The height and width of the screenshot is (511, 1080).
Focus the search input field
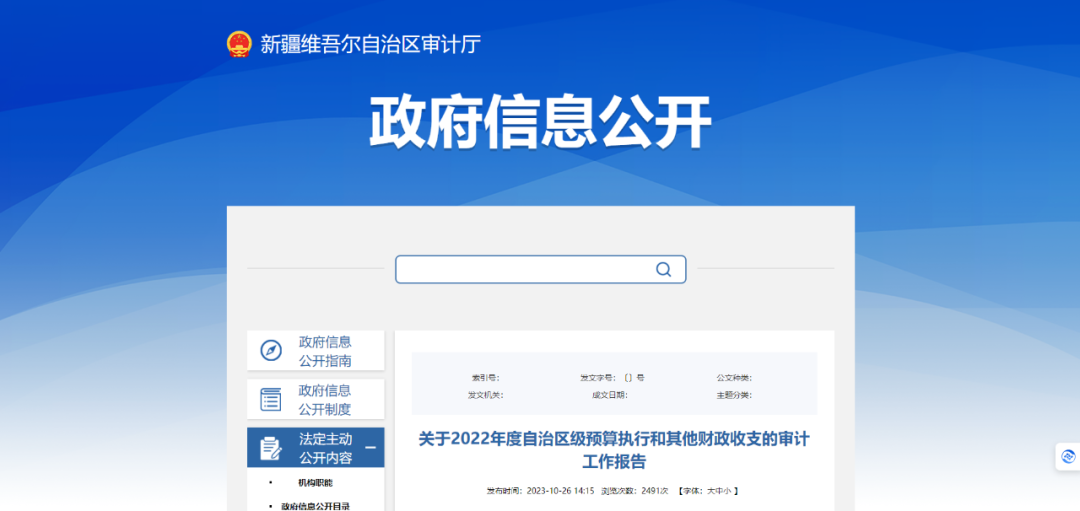tap(541, 269)
